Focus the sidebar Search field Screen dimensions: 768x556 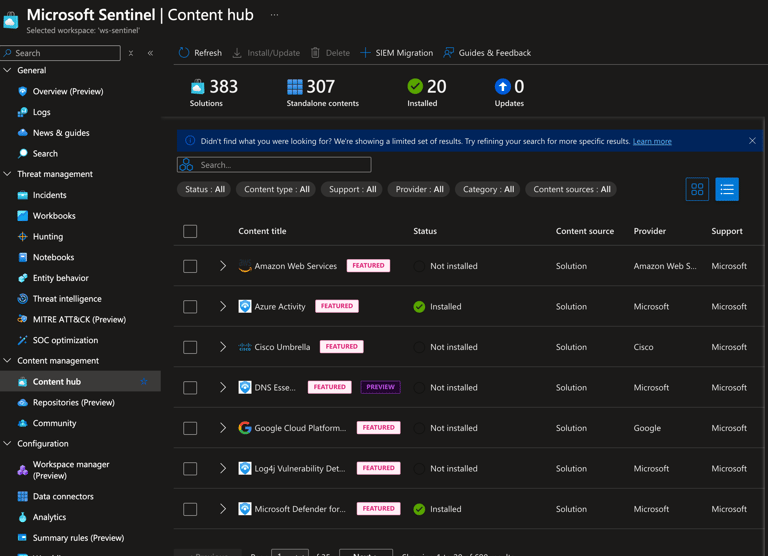tap(61, 53)
